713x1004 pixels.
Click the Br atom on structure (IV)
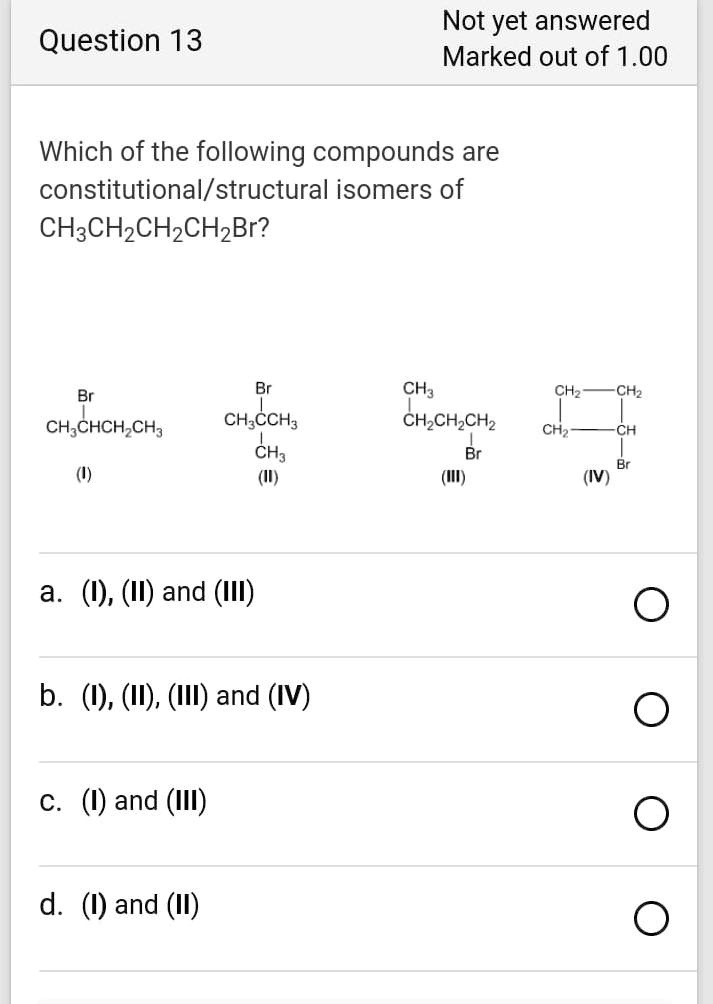click(x=623, y=463)
